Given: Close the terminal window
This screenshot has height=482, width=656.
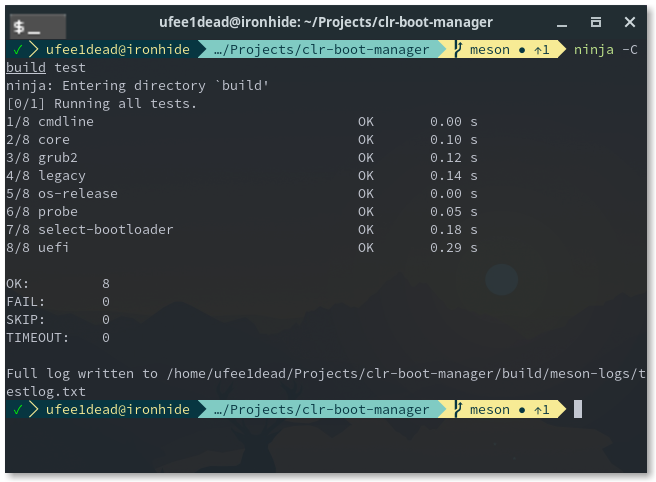Looking at the screenshot, I should [x=630, y=22].
